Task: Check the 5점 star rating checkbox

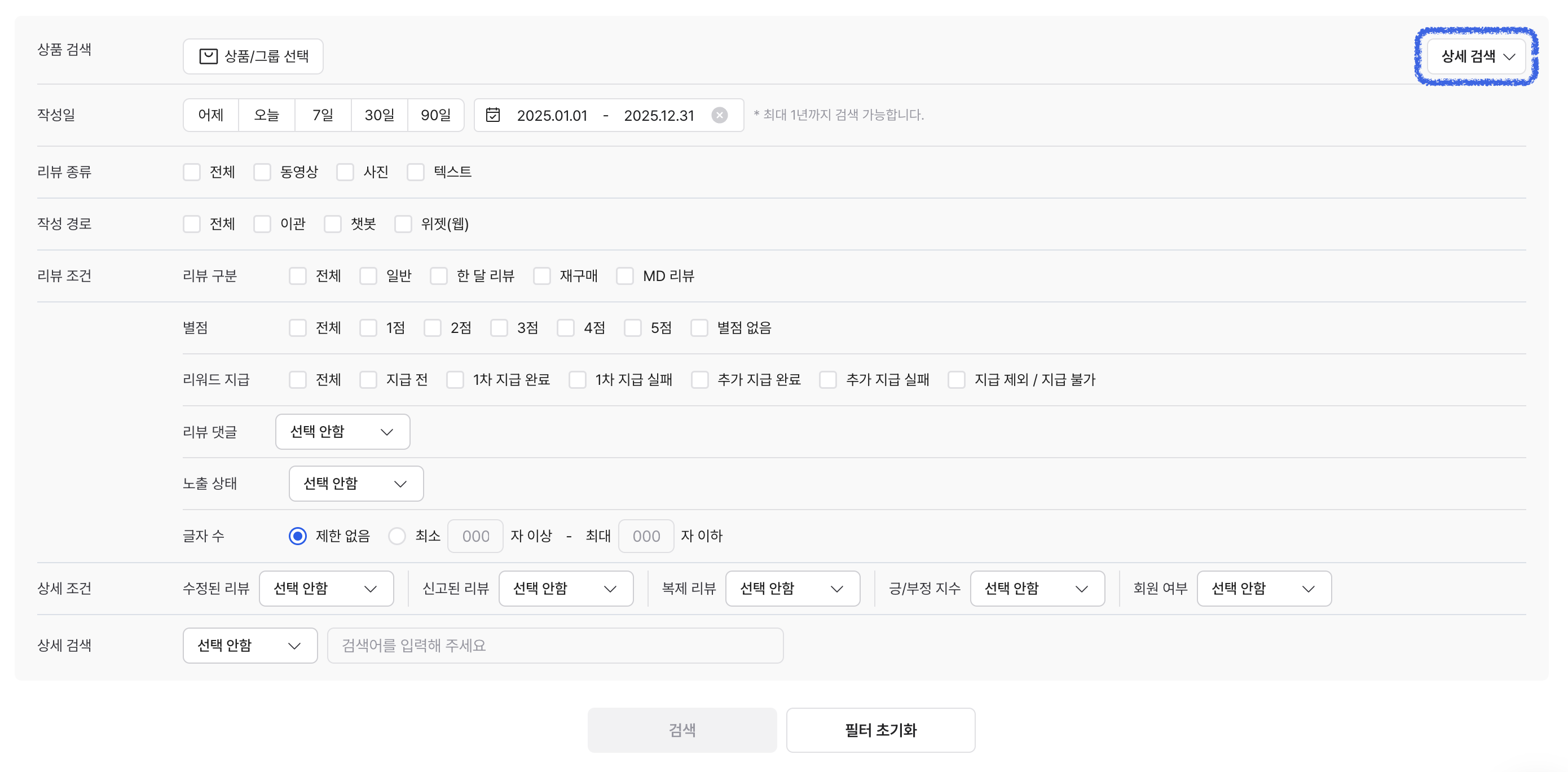Action: pos(632,328)
